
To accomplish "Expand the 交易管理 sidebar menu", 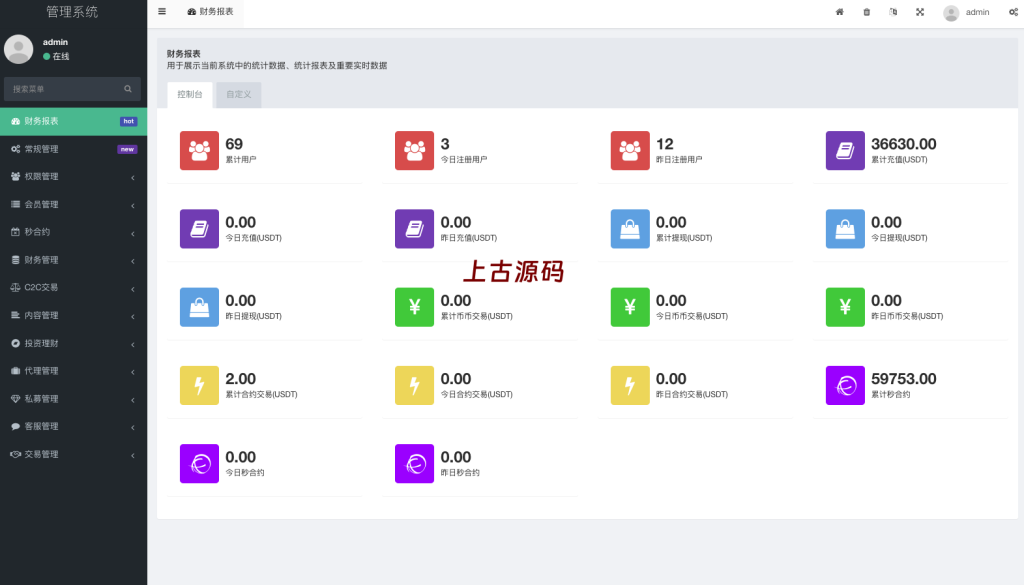I will coord(73,454).
